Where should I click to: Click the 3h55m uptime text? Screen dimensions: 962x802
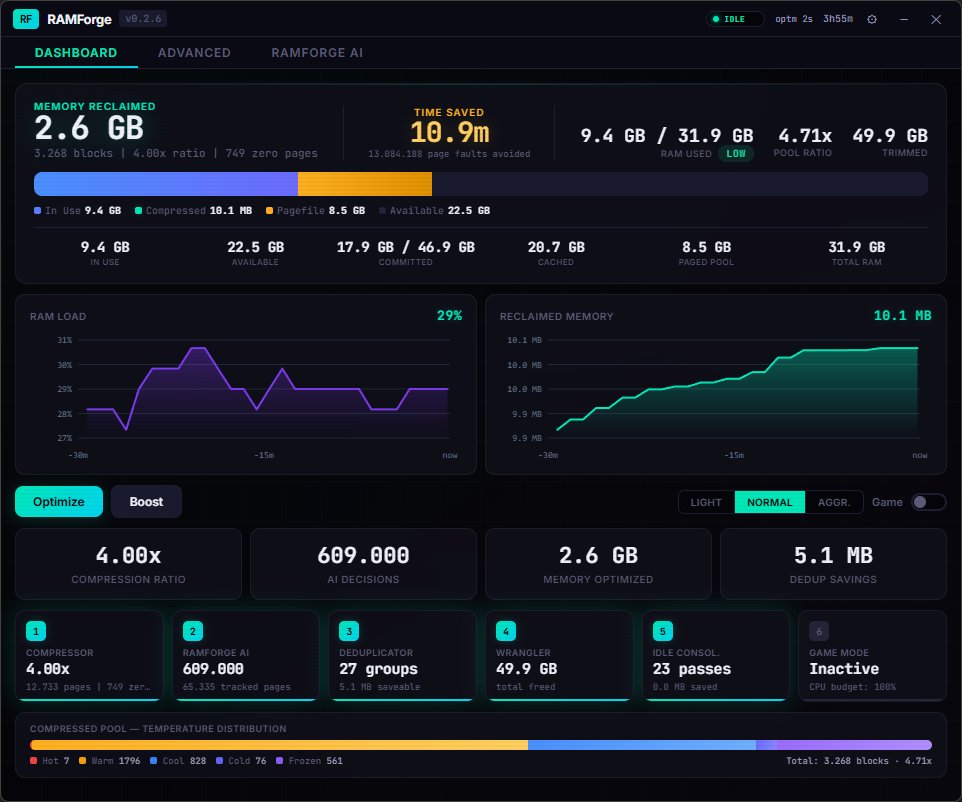(838, 19)
